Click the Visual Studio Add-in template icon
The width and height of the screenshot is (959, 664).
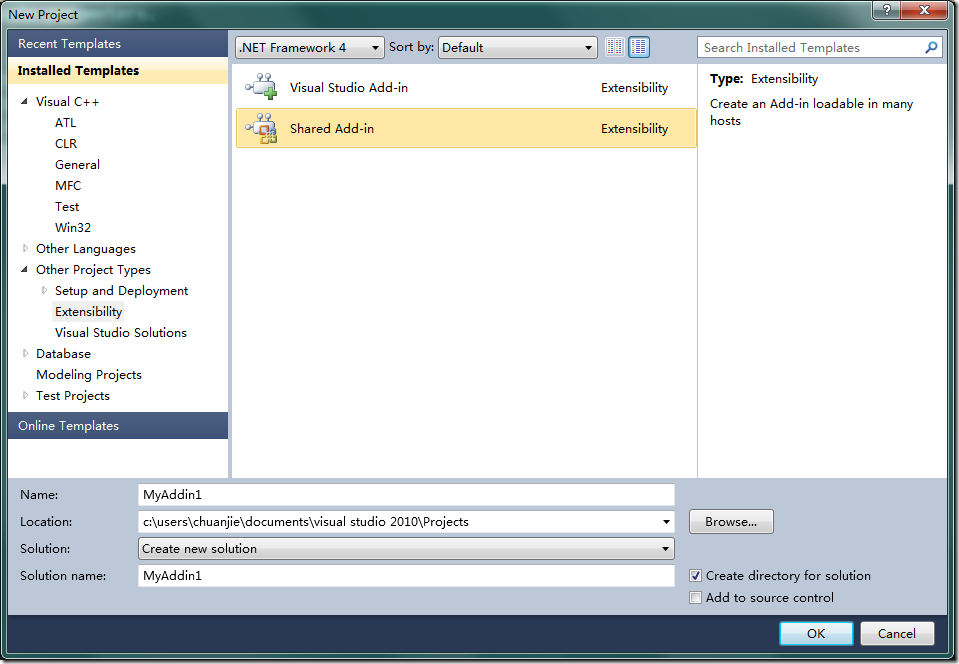[262, 87]
